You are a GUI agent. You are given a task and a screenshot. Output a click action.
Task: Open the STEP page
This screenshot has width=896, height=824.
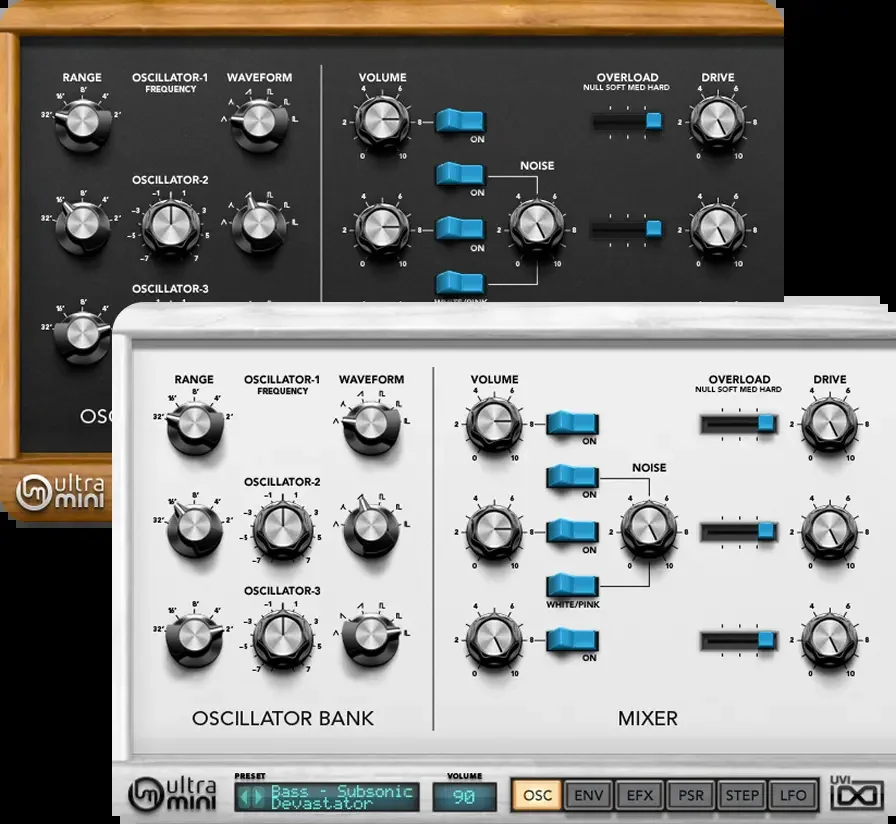tap(742, 795)
